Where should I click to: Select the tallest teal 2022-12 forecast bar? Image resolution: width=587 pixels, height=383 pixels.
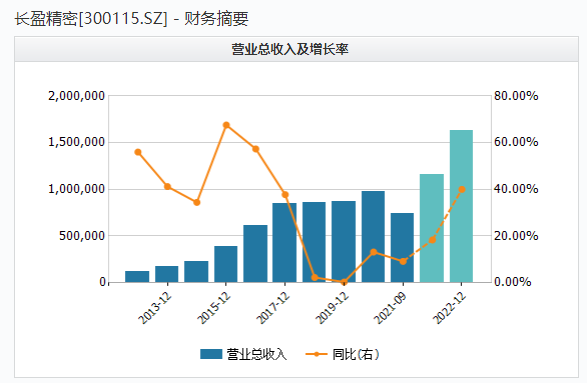point(461,206)
